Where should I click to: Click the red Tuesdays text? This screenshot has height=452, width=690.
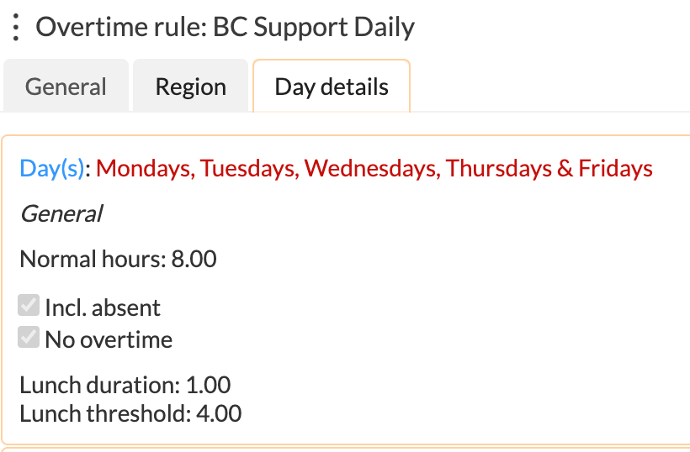tap(243, 168)
